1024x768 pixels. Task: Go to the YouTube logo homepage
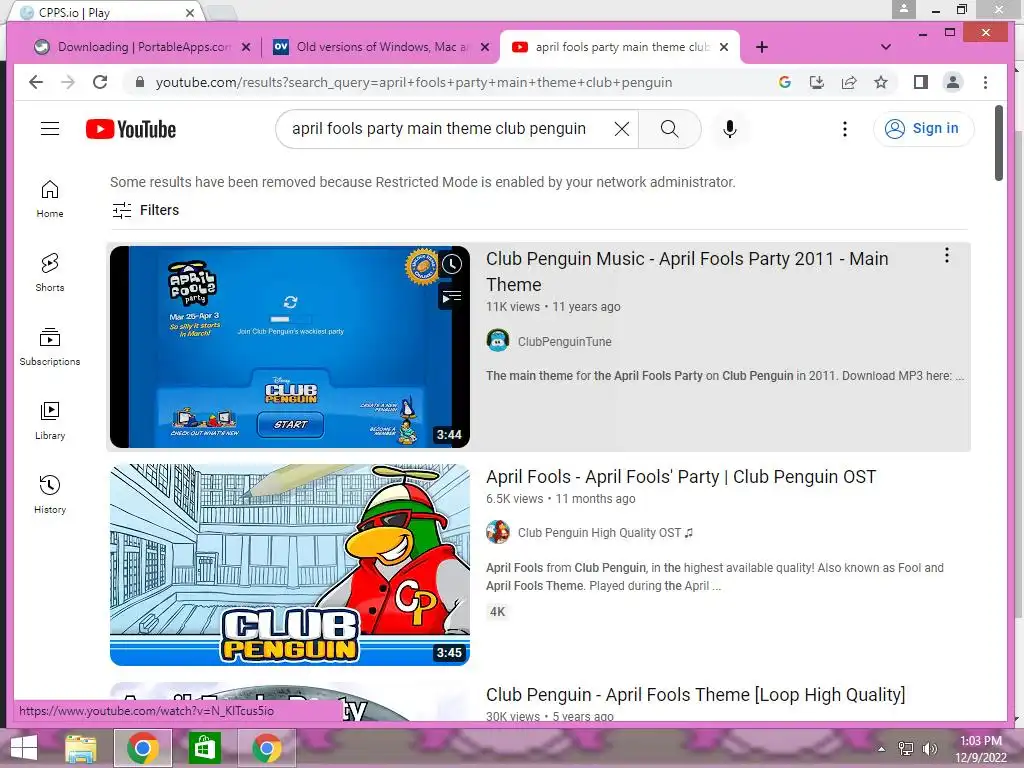(131, 129)
